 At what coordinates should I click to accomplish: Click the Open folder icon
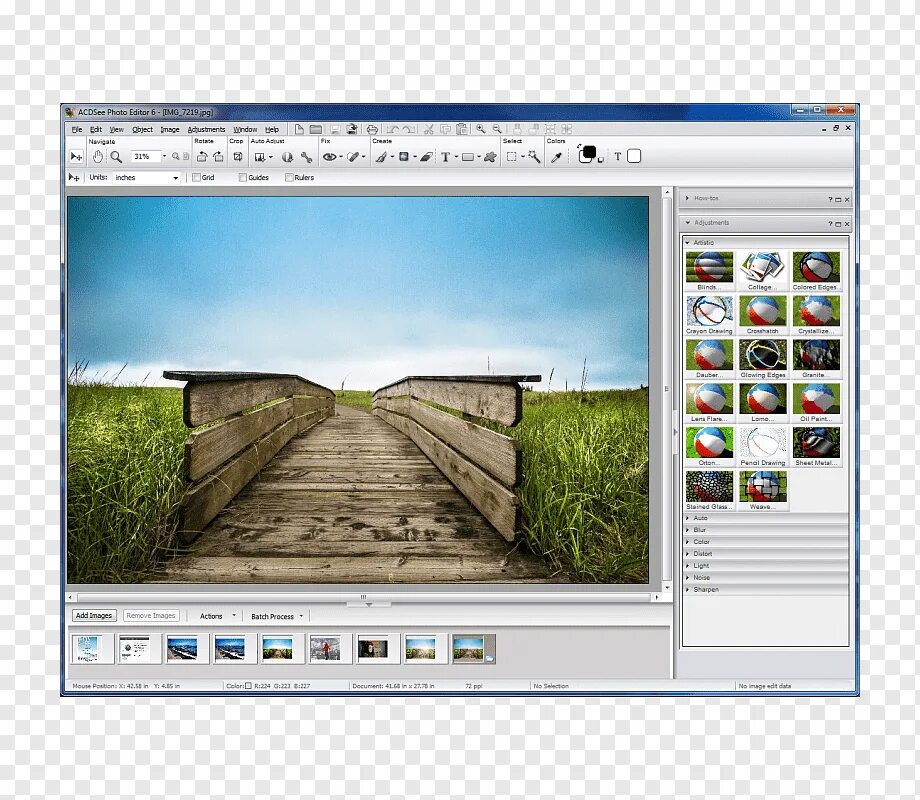coord(316,129)
